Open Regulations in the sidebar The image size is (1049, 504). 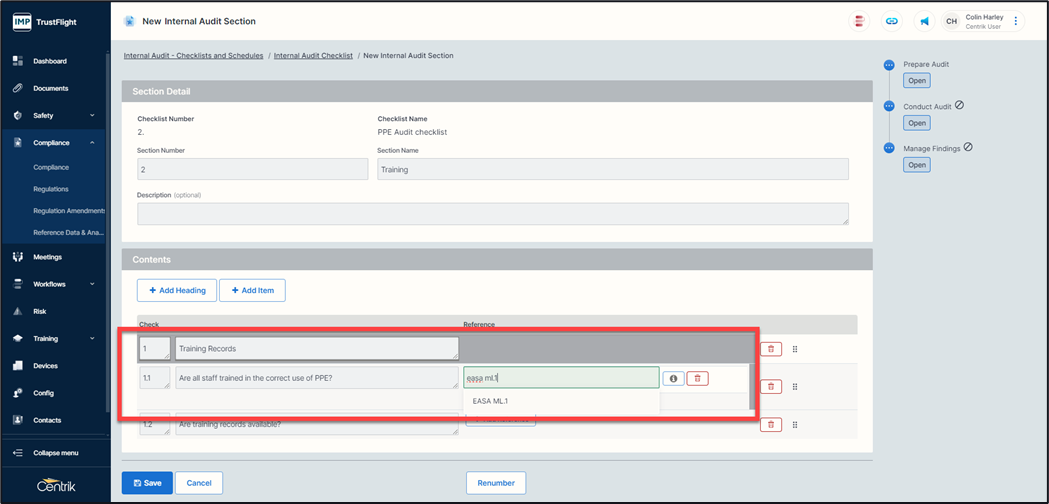(x=51, y=189)
